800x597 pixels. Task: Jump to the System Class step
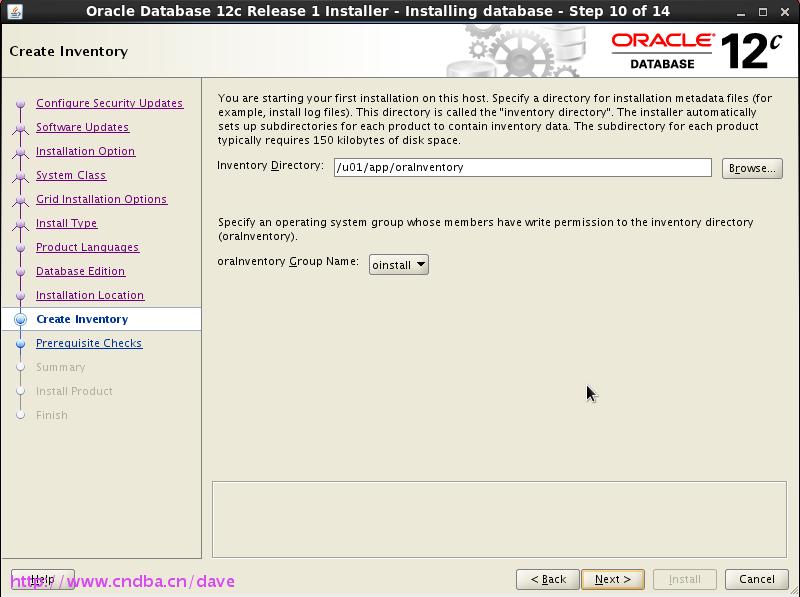tap(71, 175)
